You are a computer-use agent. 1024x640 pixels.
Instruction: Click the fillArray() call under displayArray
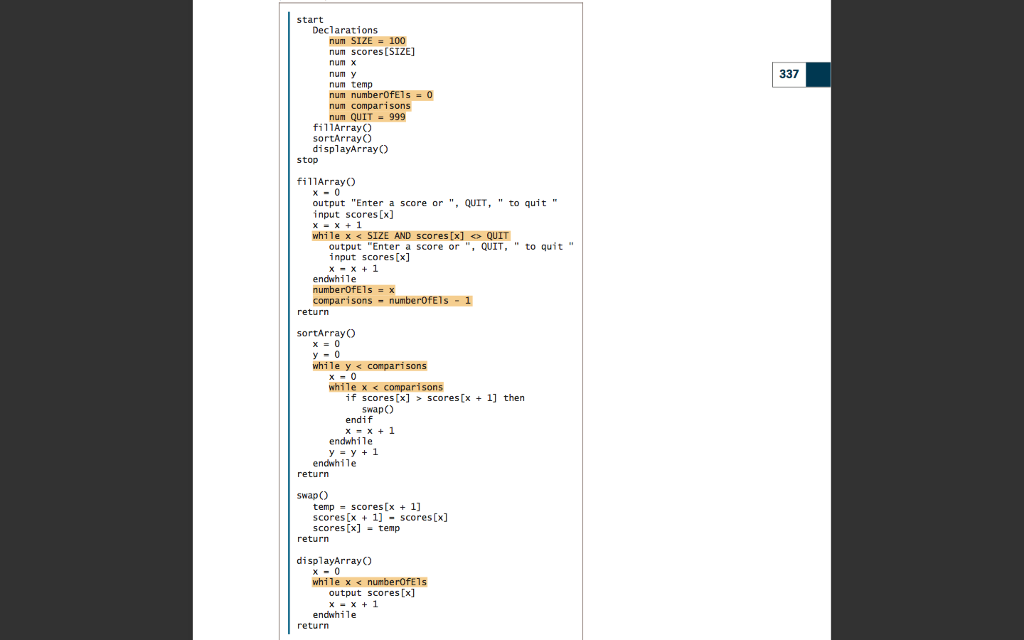(x=341, y=127)
